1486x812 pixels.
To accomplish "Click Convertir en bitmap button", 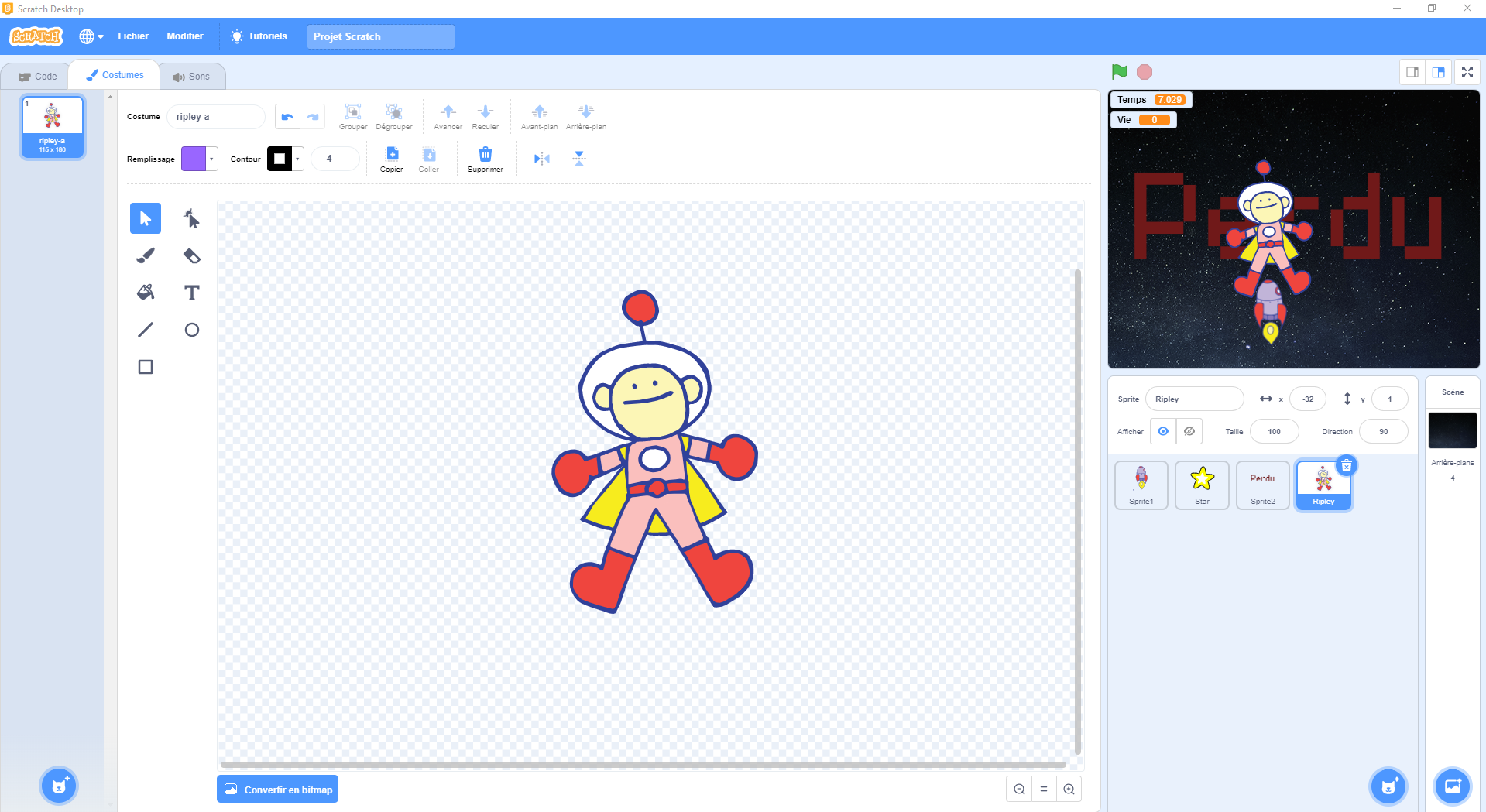I will point(278,790).
